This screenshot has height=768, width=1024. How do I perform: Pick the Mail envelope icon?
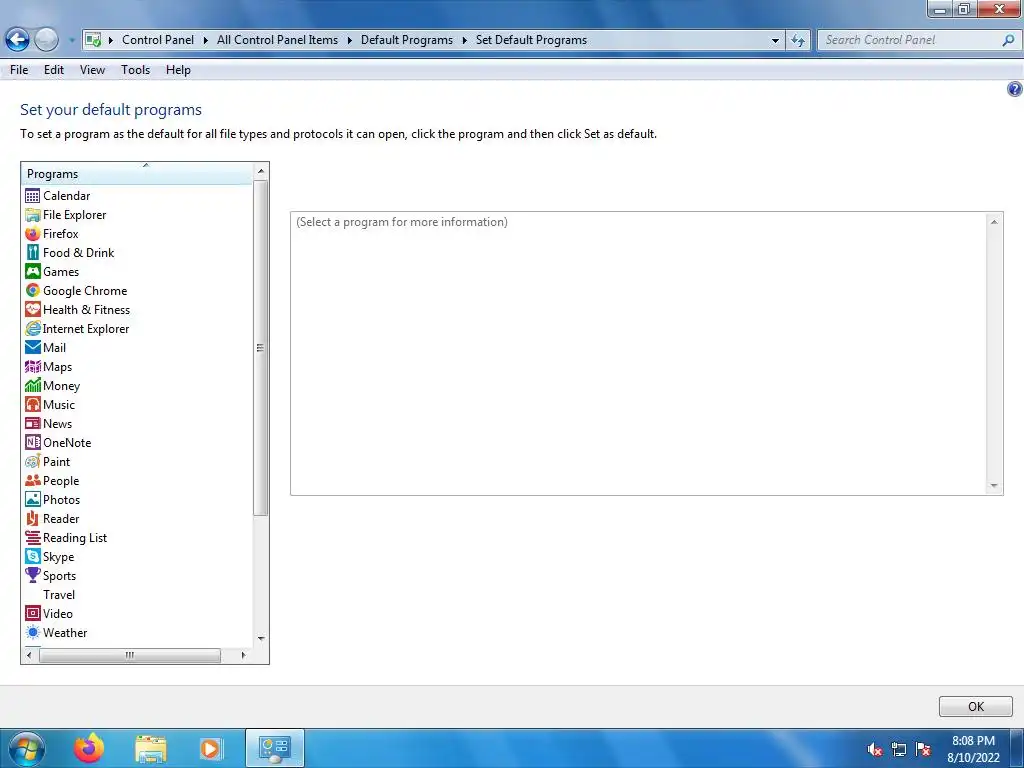point(32,347)
